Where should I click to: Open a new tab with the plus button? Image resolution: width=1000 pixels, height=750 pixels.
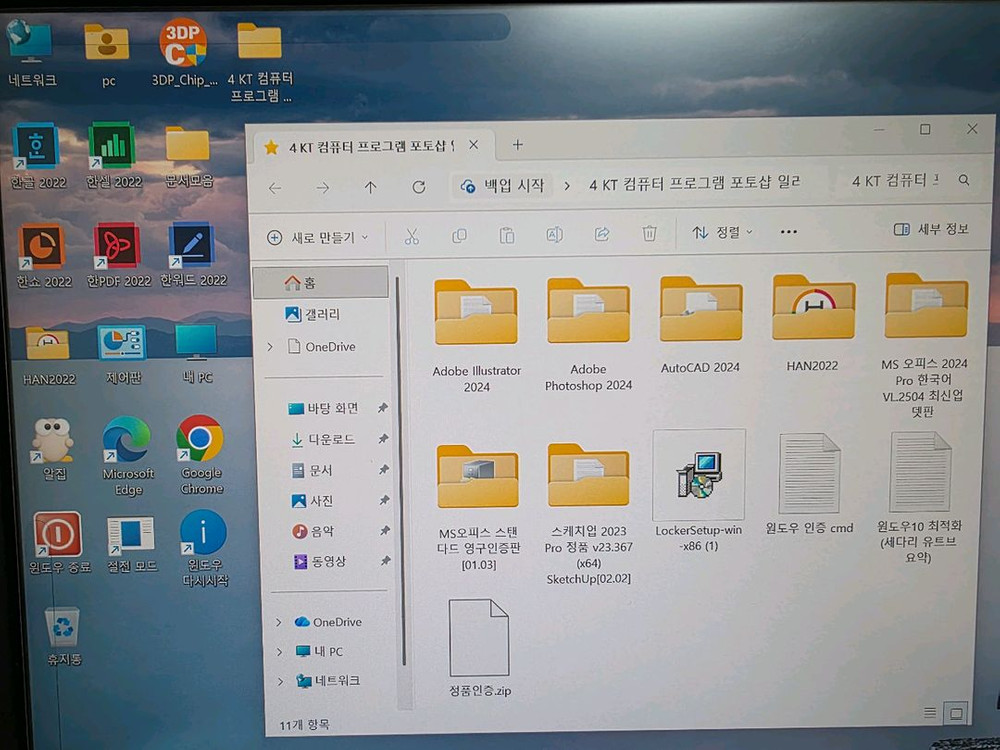(518, 145)
